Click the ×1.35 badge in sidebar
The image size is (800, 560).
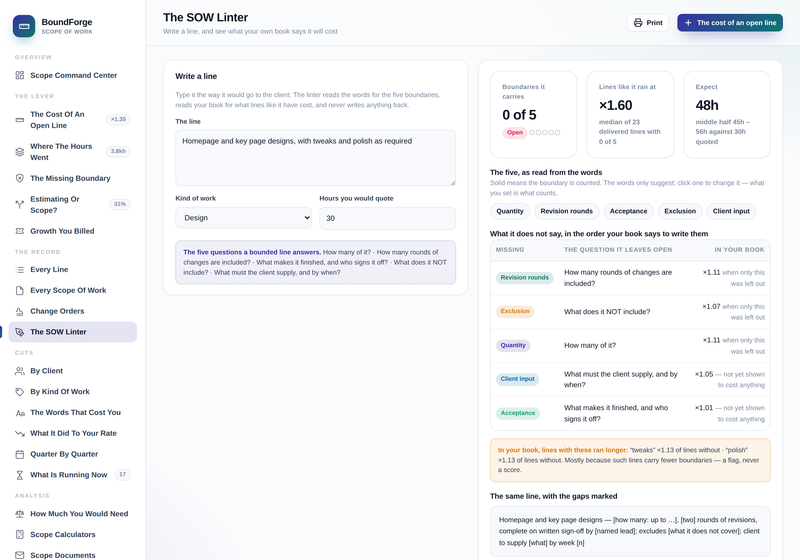[x=118, y=119]
